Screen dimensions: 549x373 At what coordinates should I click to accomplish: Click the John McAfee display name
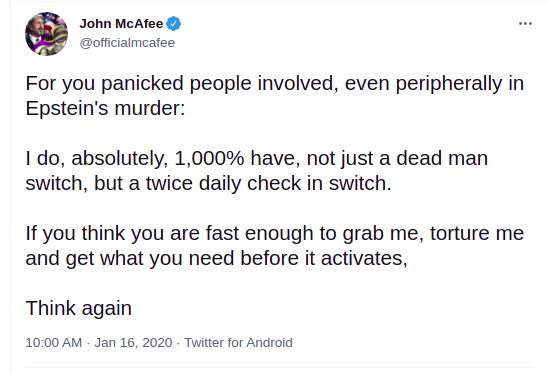pyautogui.click(x=121, y=24)
